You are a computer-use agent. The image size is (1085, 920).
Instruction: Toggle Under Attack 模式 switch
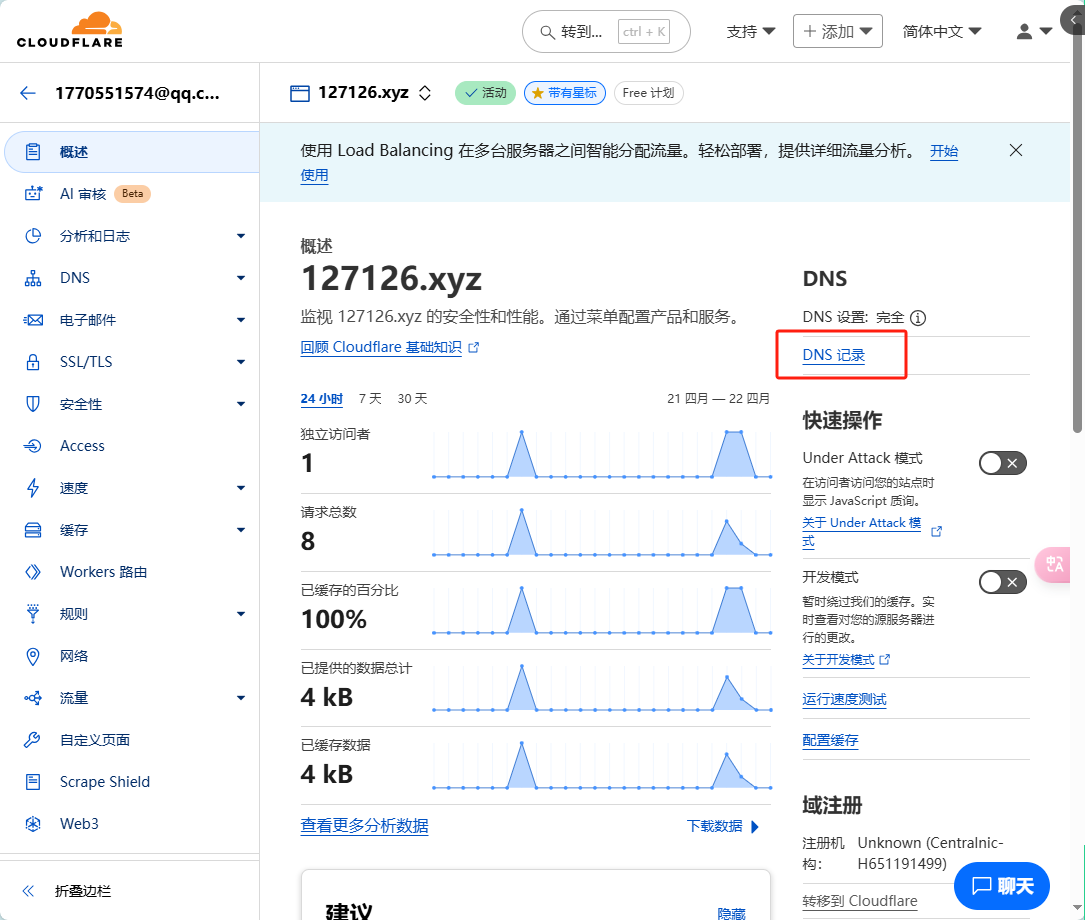[1002, 463]
